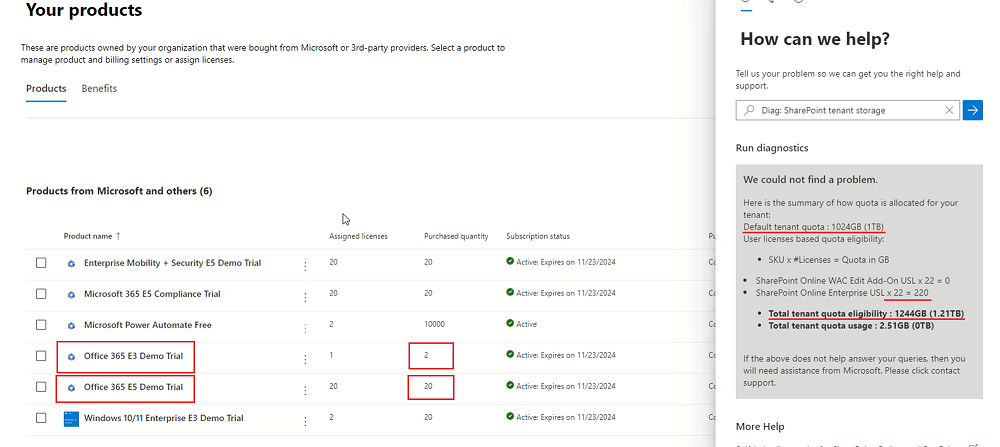Click the Microsoft Power Automate Free product icon
The image size is (1000, 447).
(71, 325)
